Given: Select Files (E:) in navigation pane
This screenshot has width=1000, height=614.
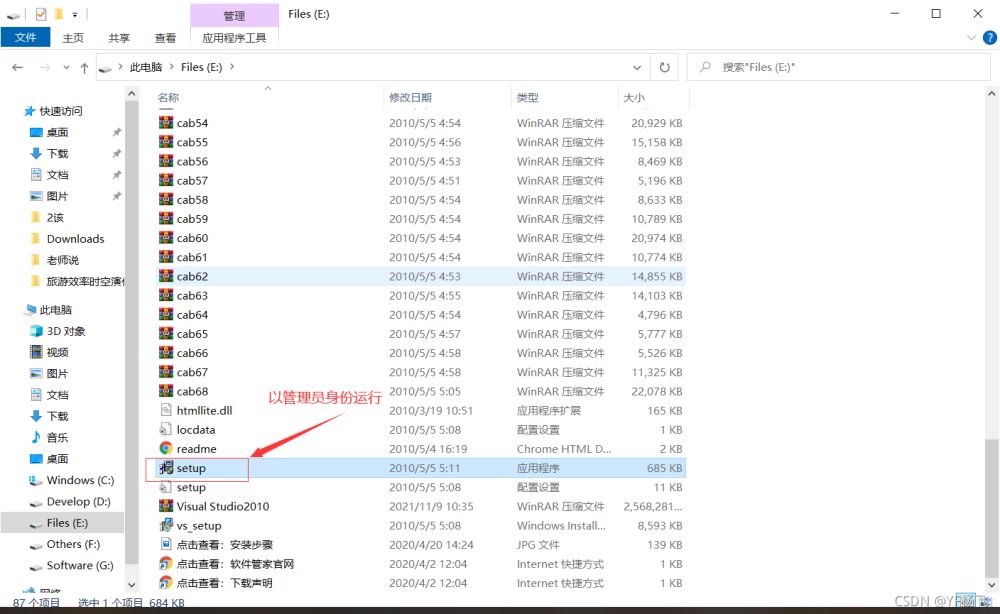Looking at the screenshot, I should point(67,522).
